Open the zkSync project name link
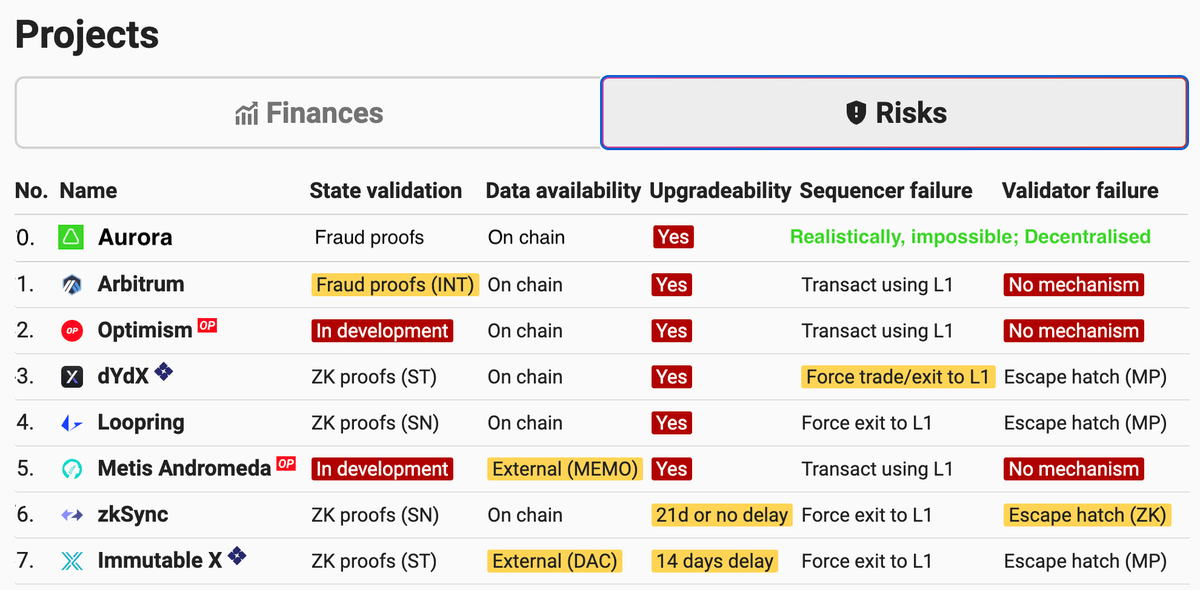The image size is (1200, 590). 133,514
